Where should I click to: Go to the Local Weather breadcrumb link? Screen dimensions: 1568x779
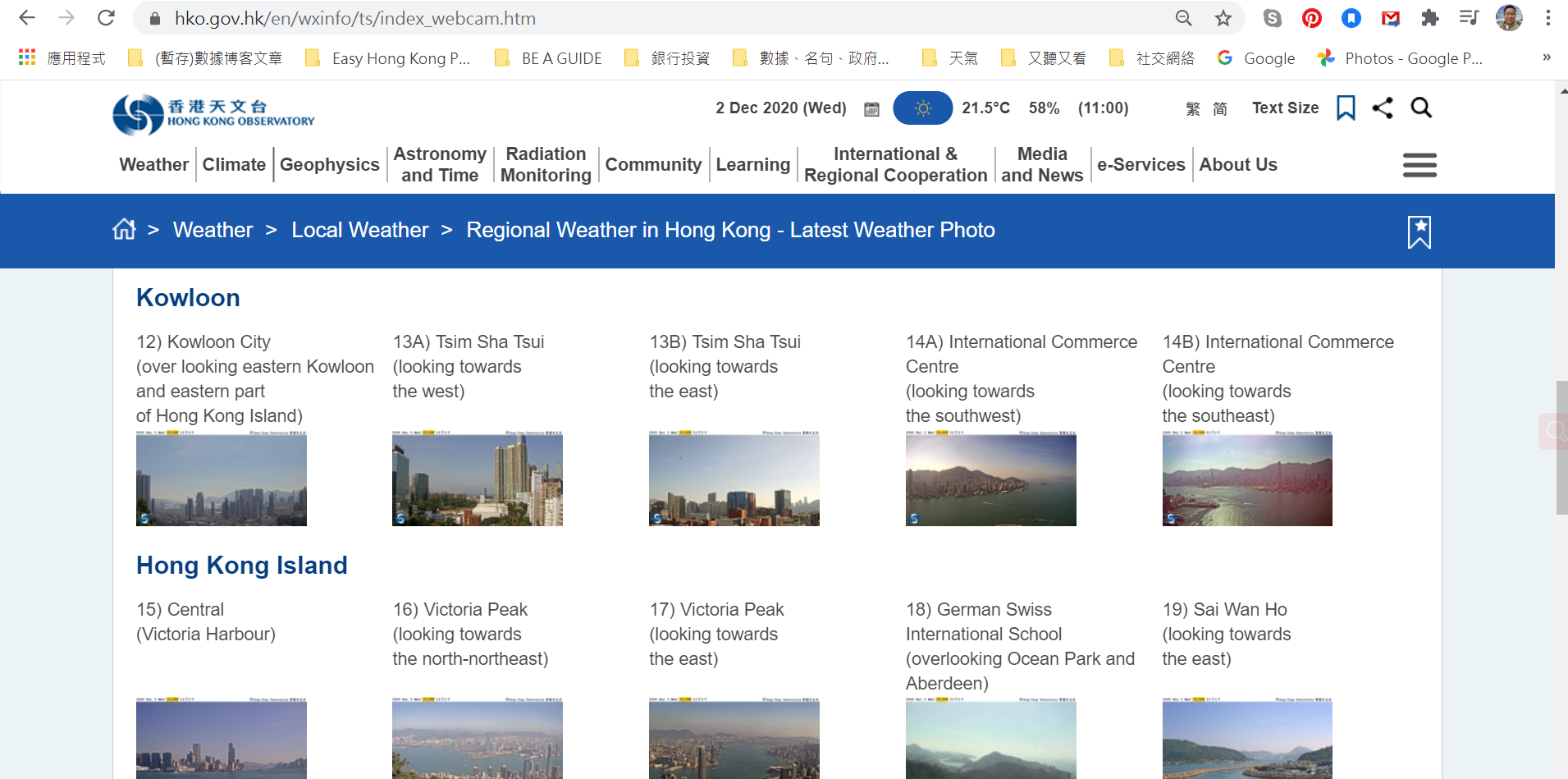tap(360, 230)
